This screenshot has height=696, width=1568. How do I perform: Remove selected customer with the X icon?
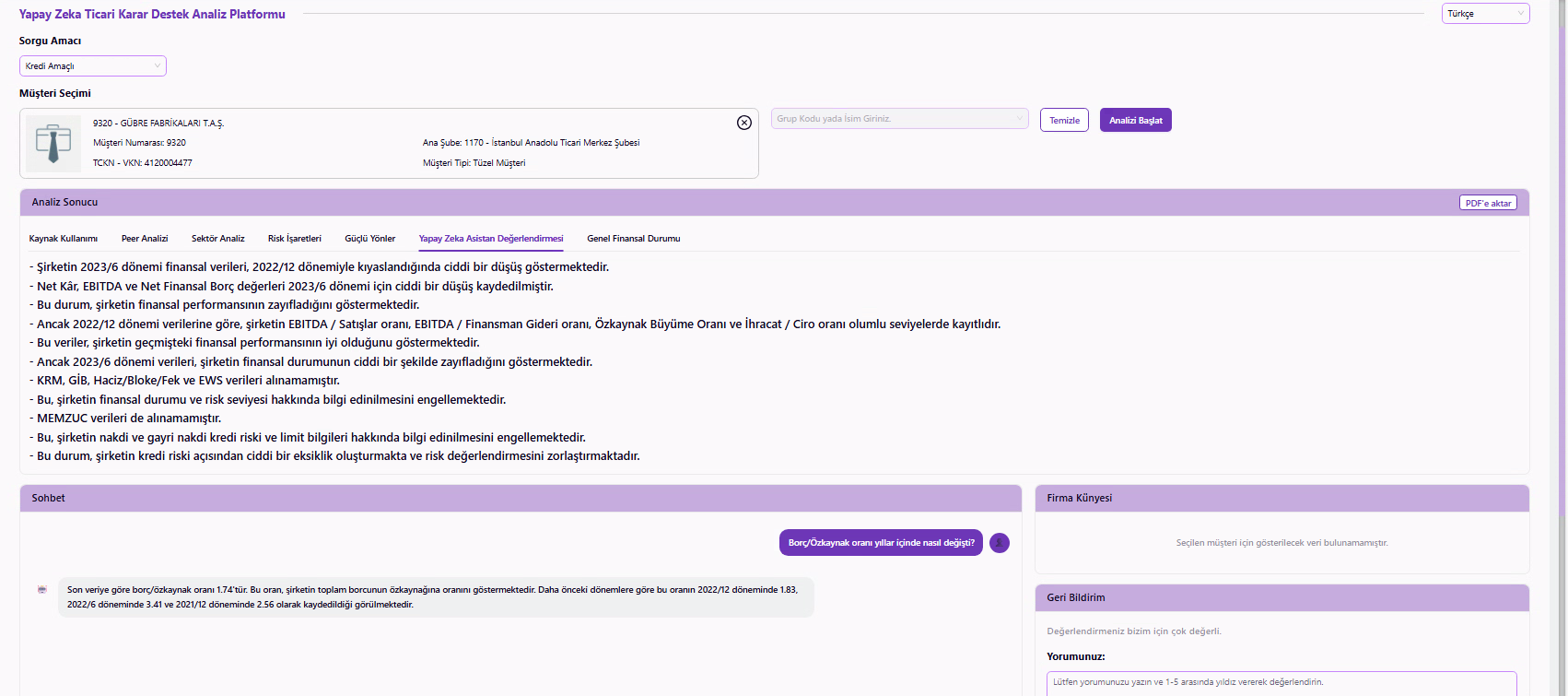coord(744,123)
